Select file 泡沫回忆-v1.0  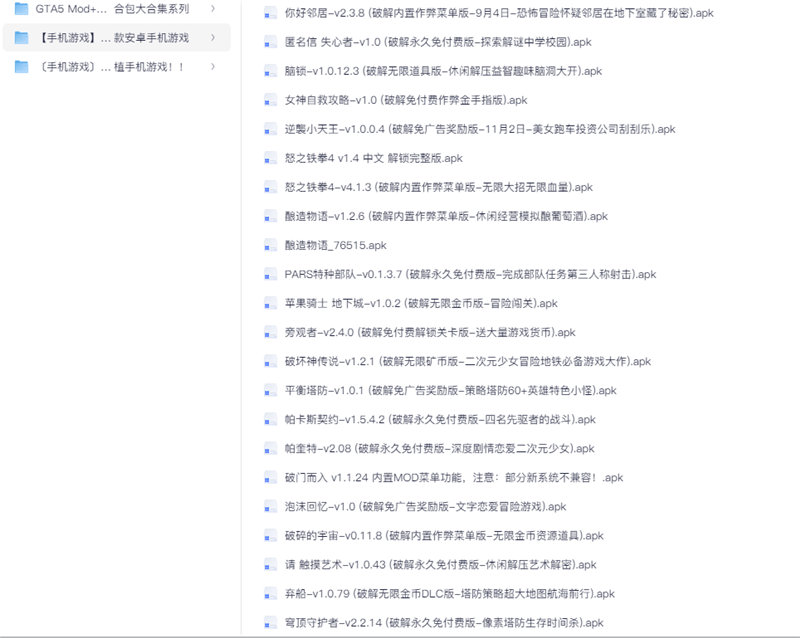pos(426,507)
